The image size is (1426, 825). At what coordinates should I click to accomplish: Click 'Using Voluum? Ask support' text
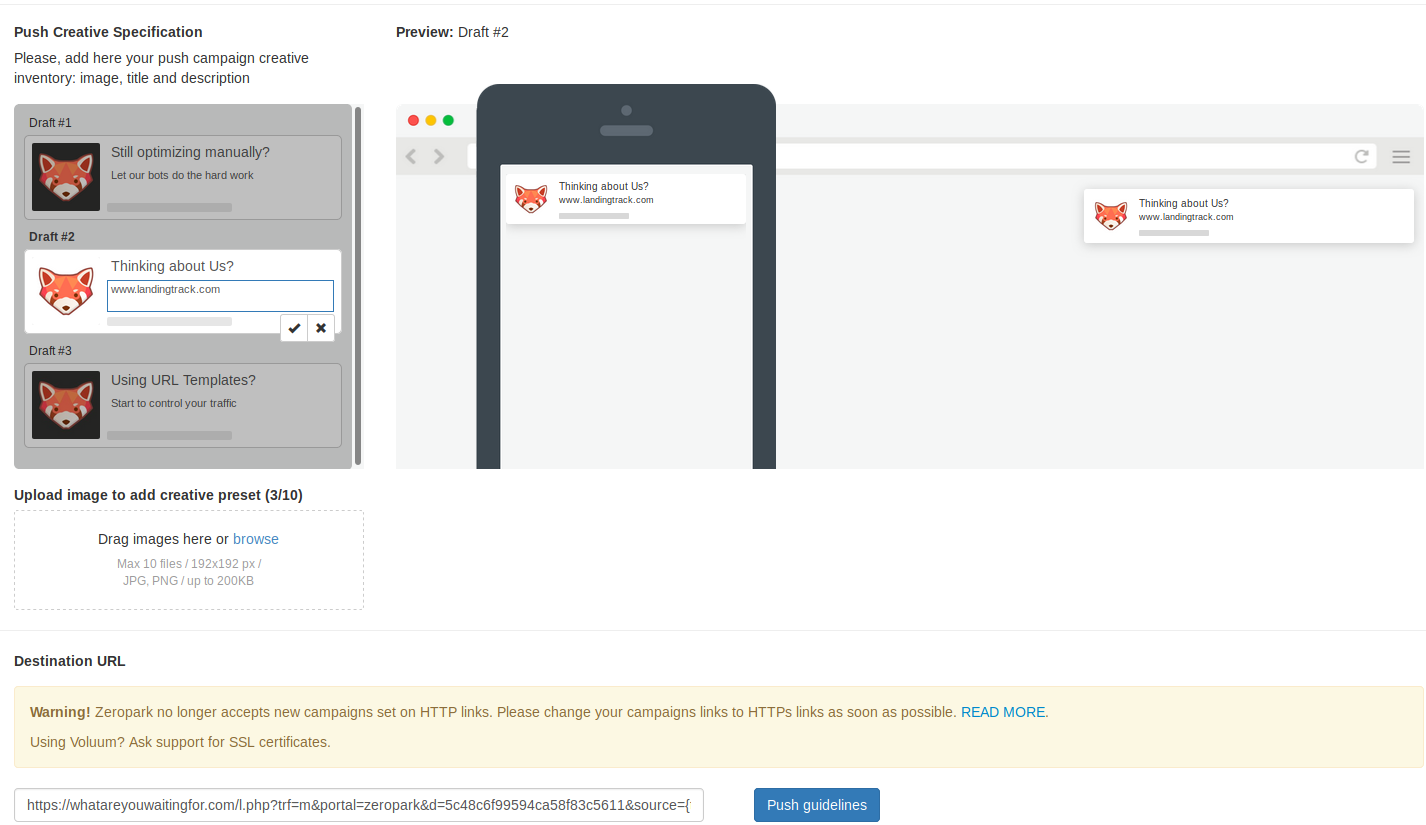coord(180,742)
